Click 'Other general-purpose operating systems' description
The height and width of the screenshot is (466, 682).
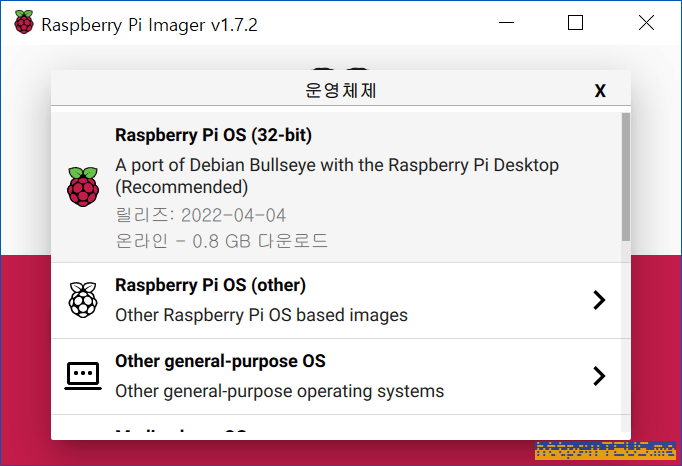(x=280, y=391)
